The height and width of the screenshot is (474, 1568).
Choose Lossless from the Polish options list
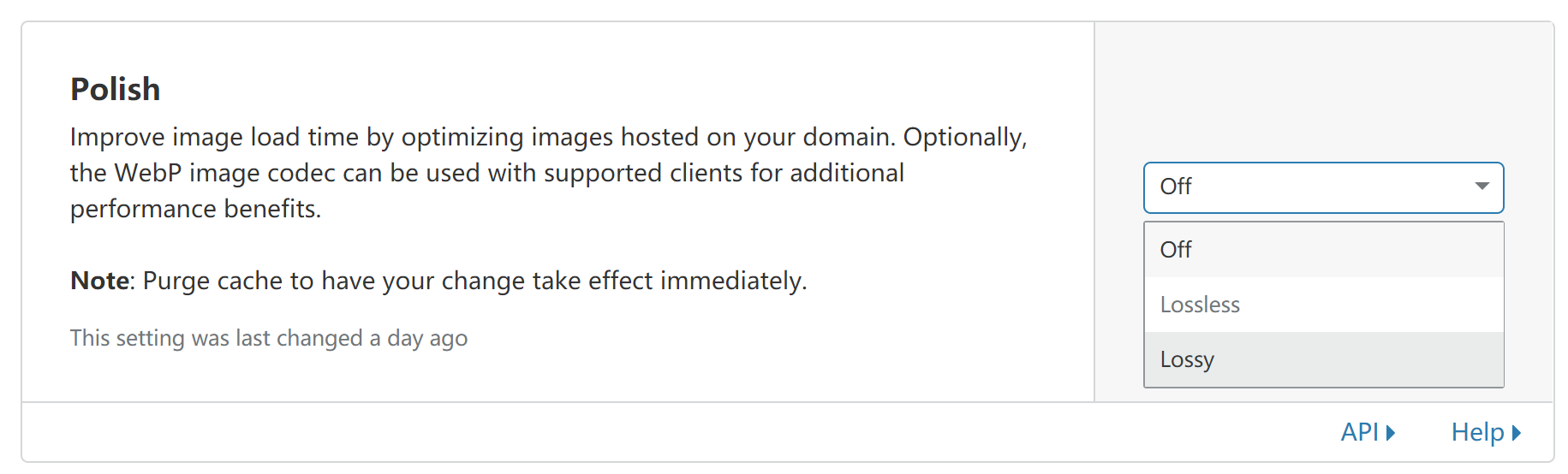click(x=1323, y=305)
